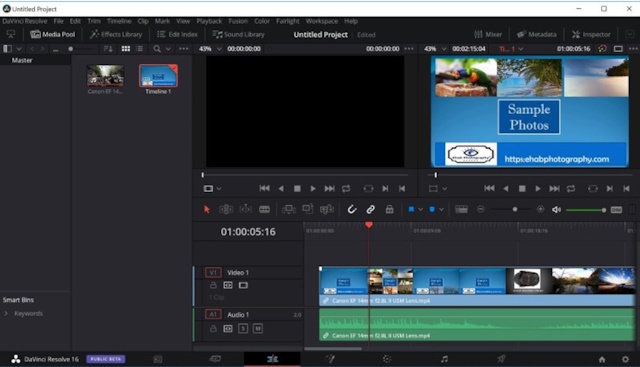640x367 pixels.
Task: Lock the Video 1 track
Action: coord(213,285)
